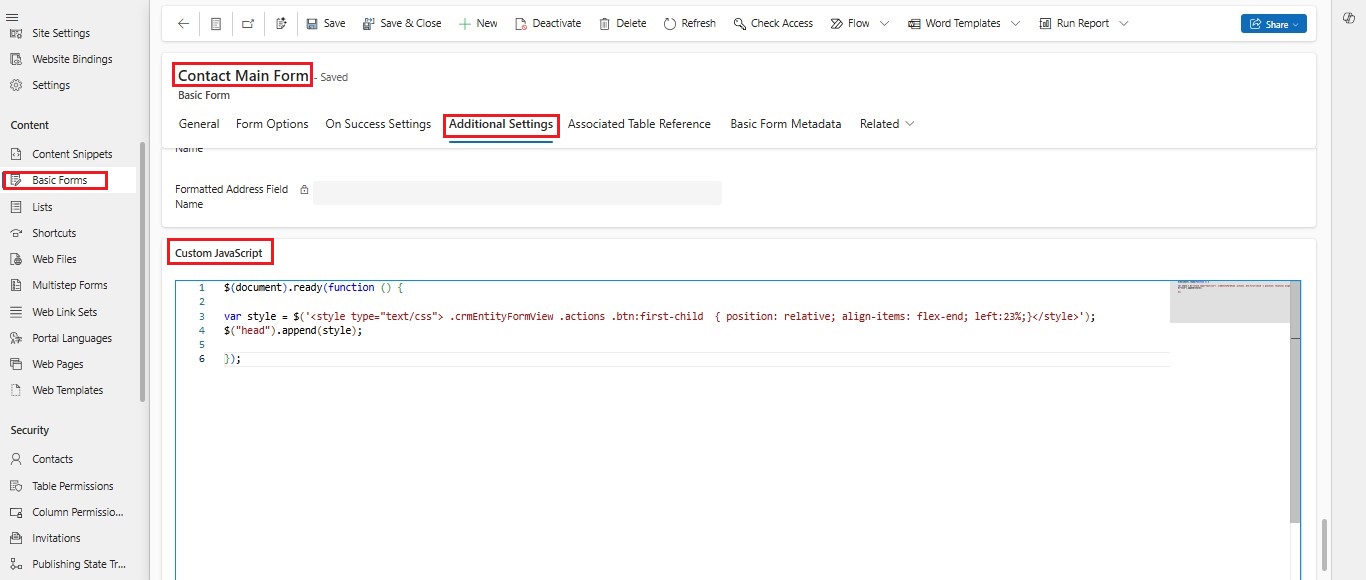Go back using the left arrow icon

click(x=183, y=23)
